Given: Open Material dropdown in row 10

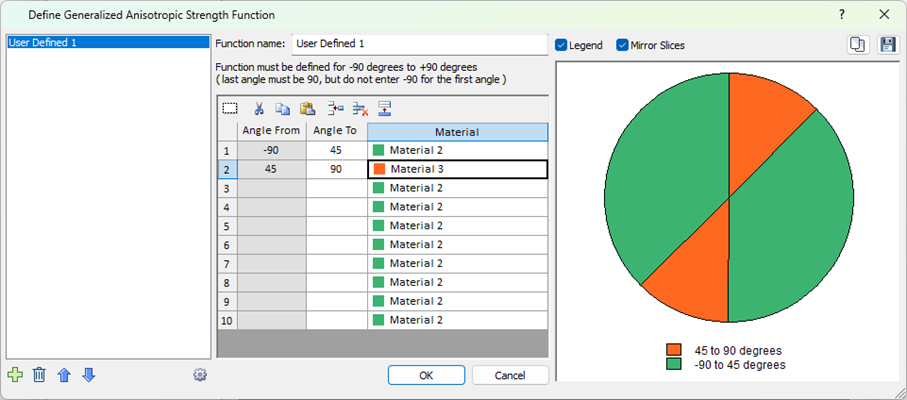Looking at the screenshot, I should 458,320.
